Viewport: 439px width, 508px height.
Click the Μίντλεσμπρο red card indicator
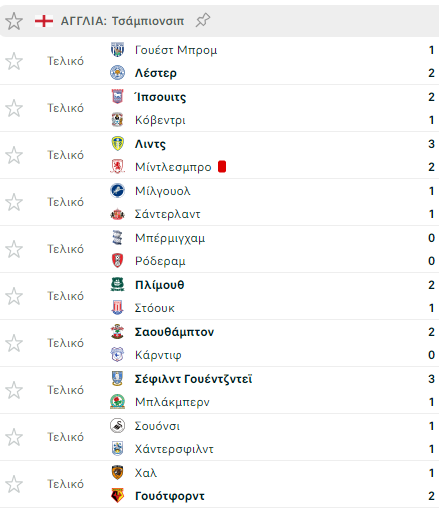coord(222,167)
